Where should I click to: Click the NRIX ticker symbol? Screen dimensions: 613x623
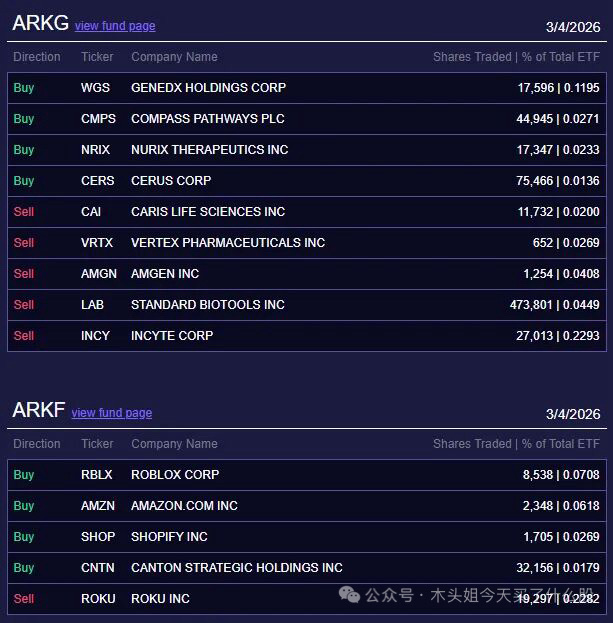click(x=97, y=150)
